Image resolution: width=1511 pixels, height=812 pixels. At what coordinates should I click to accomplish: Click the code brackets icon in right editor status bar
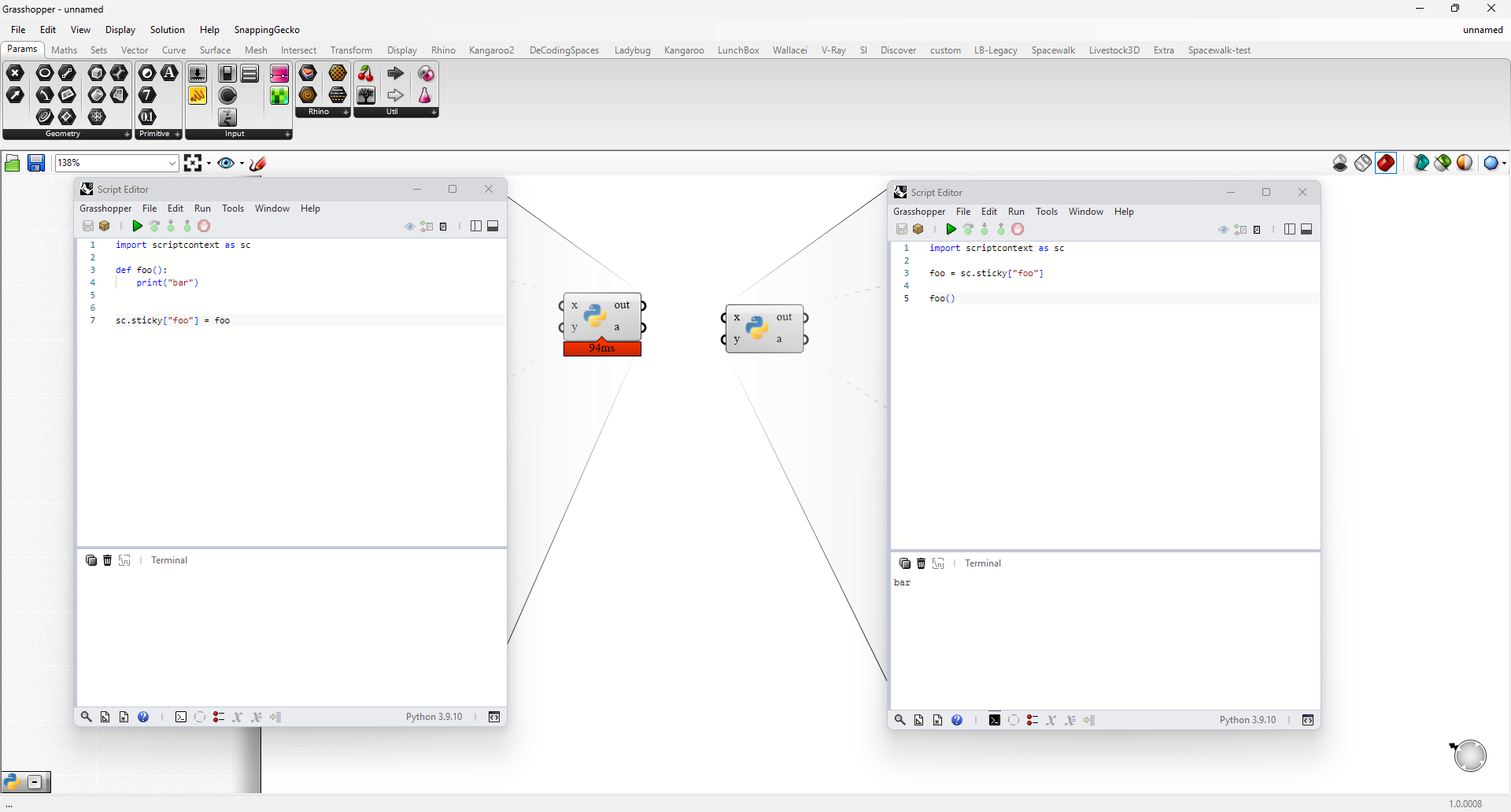[1308, 720]
